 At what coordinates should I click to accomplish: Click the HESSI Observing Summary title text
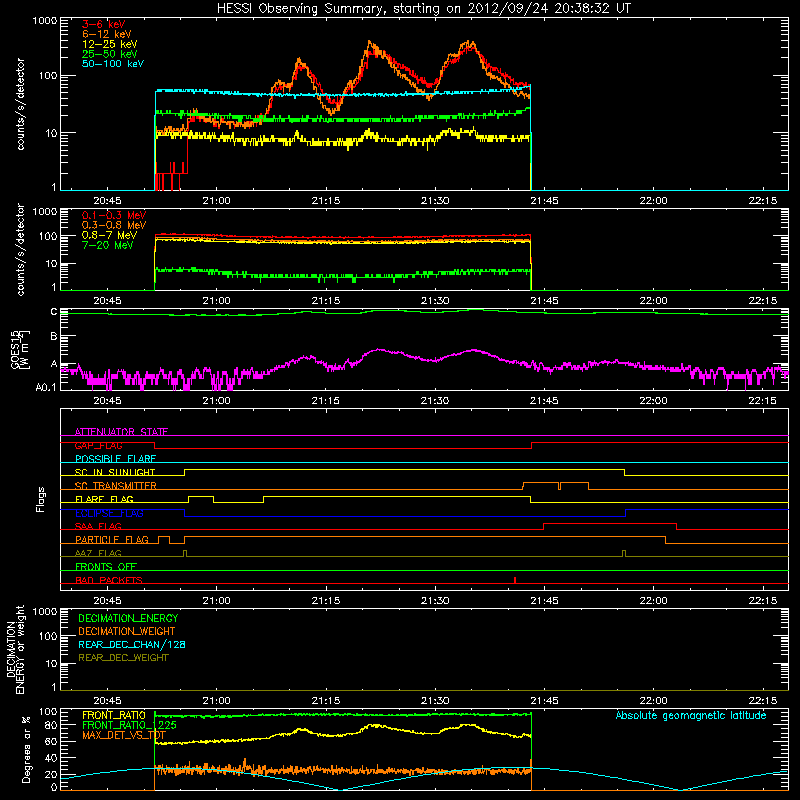pyautogui.click(x=423, y=8)
